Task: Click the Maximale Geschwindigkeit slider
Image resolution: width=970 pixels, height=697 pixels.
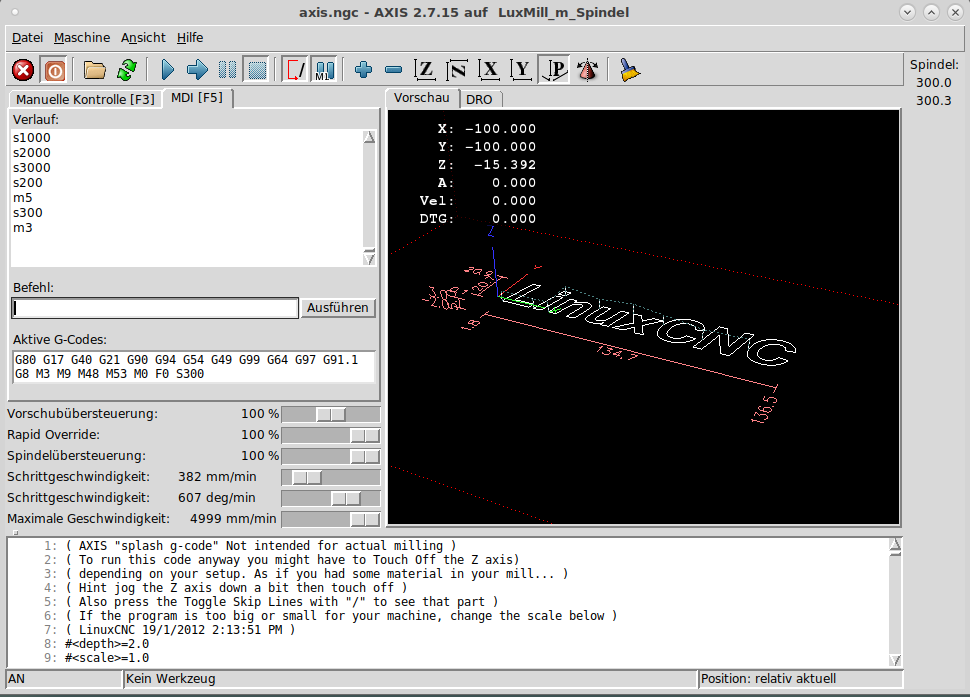Action: (330, 520)
